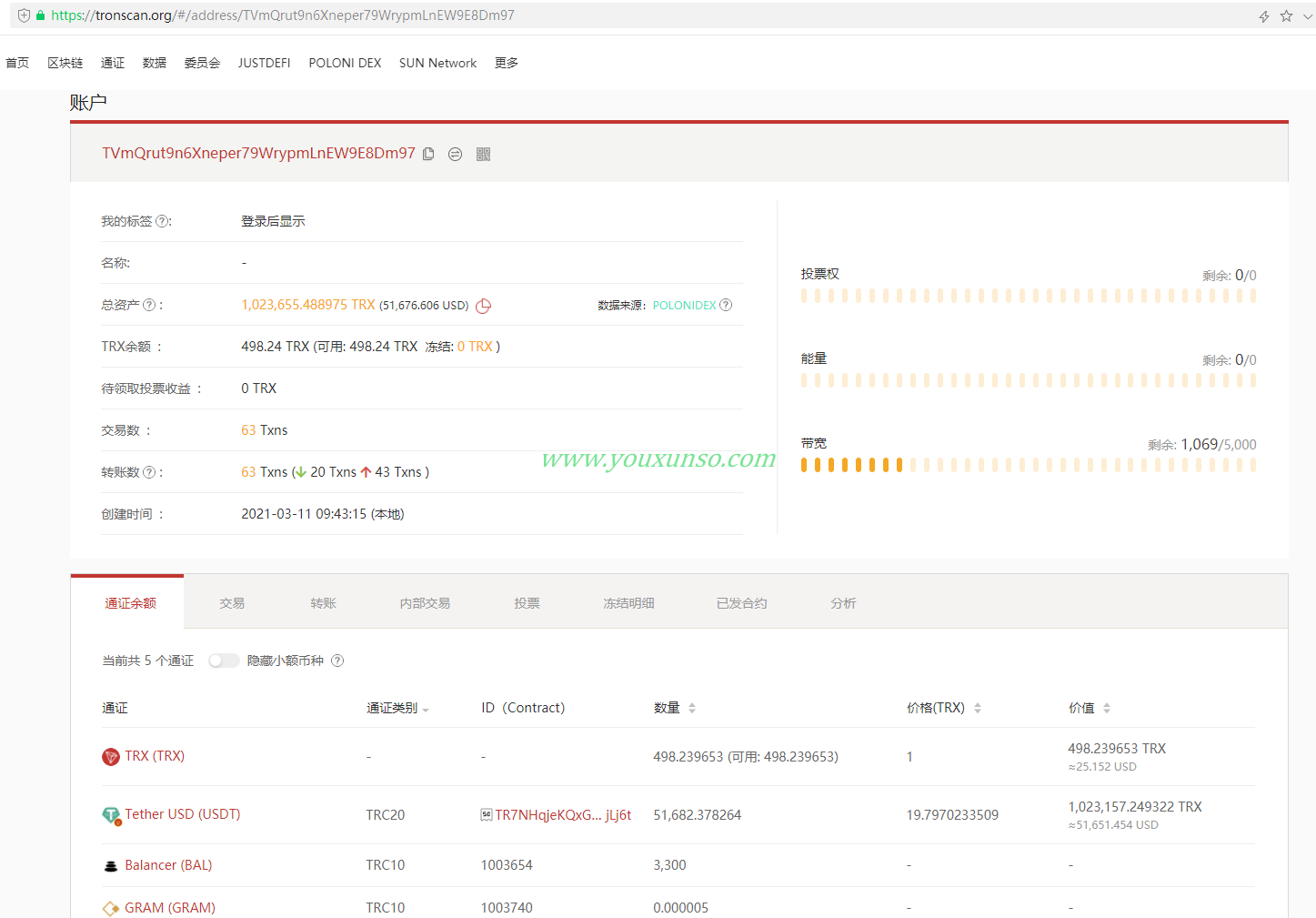The width and height of the screenshot is (1316, 918).
Task: Open the help tooltip next to 我的标签
Action: pyautogui.click(x=162, y=221)
